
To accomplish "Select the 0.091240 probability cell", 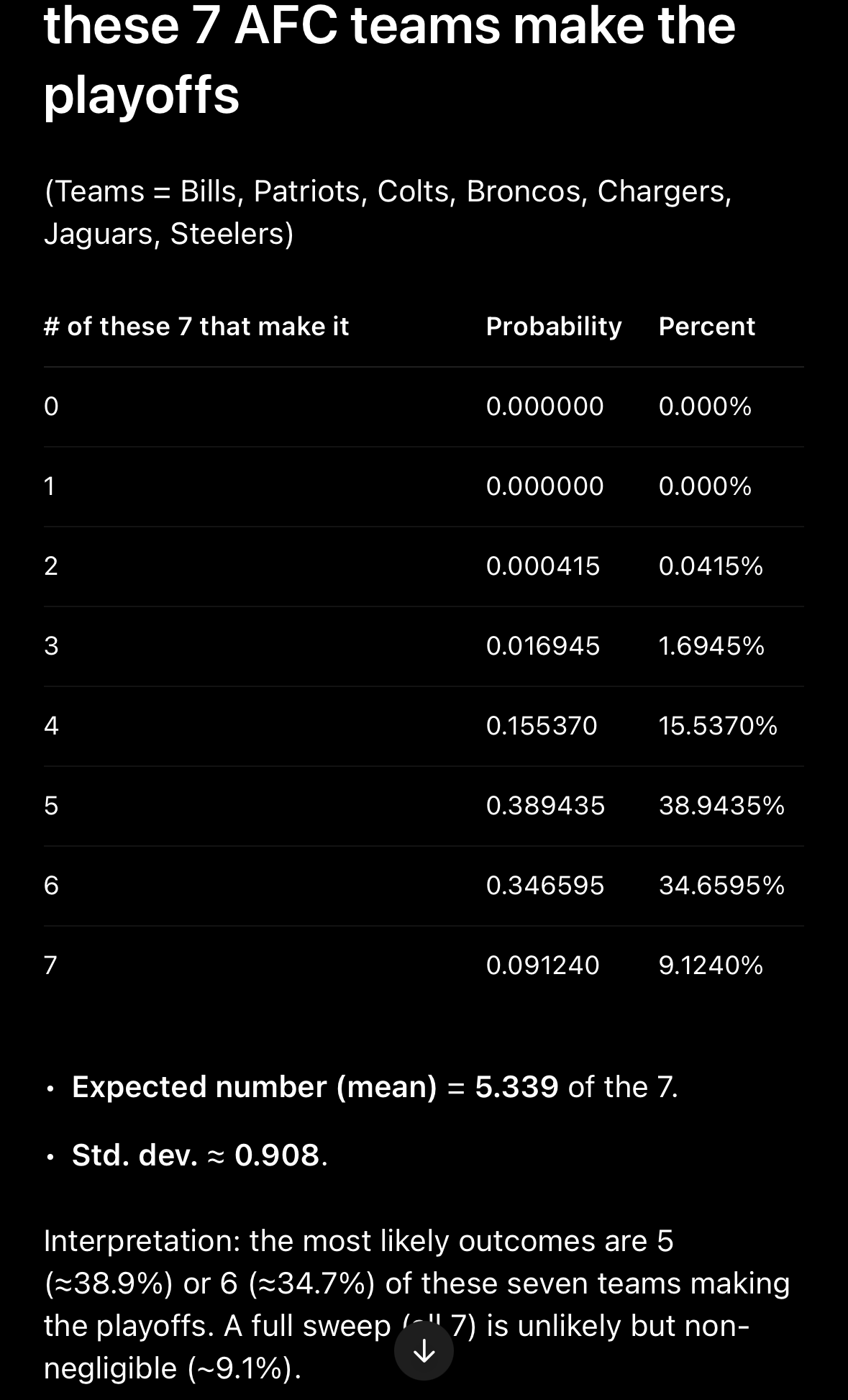I will tap(542, 965).
